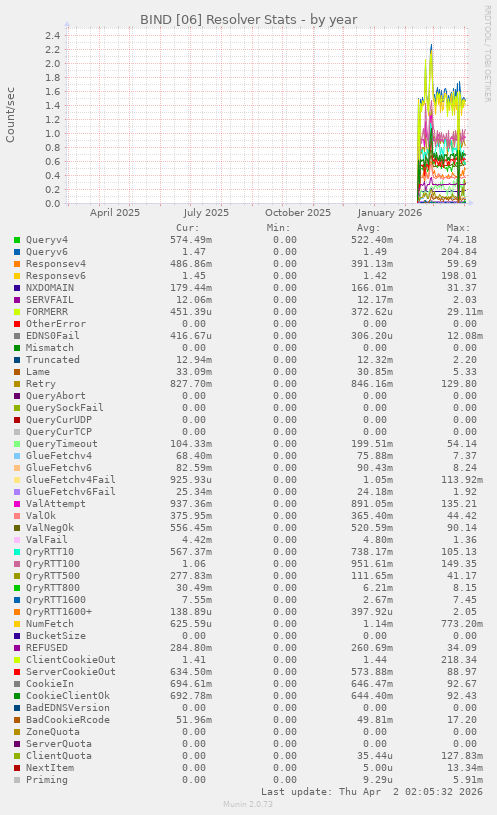Click the Max: column header
This screenshot has height=815, width=497.
pyautogui.click(x=459, y=228)
